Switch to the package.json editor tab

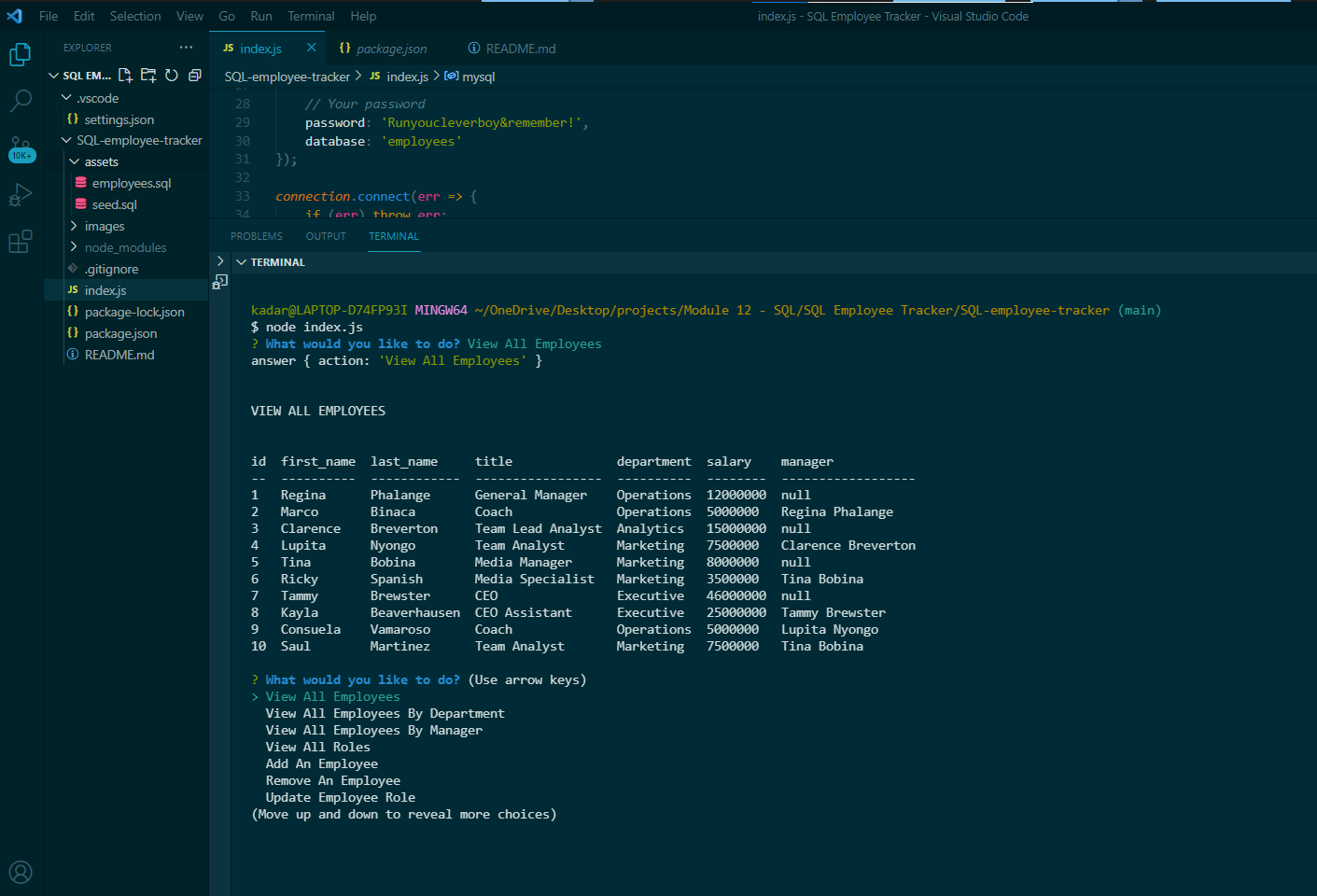tap(391, 48)
